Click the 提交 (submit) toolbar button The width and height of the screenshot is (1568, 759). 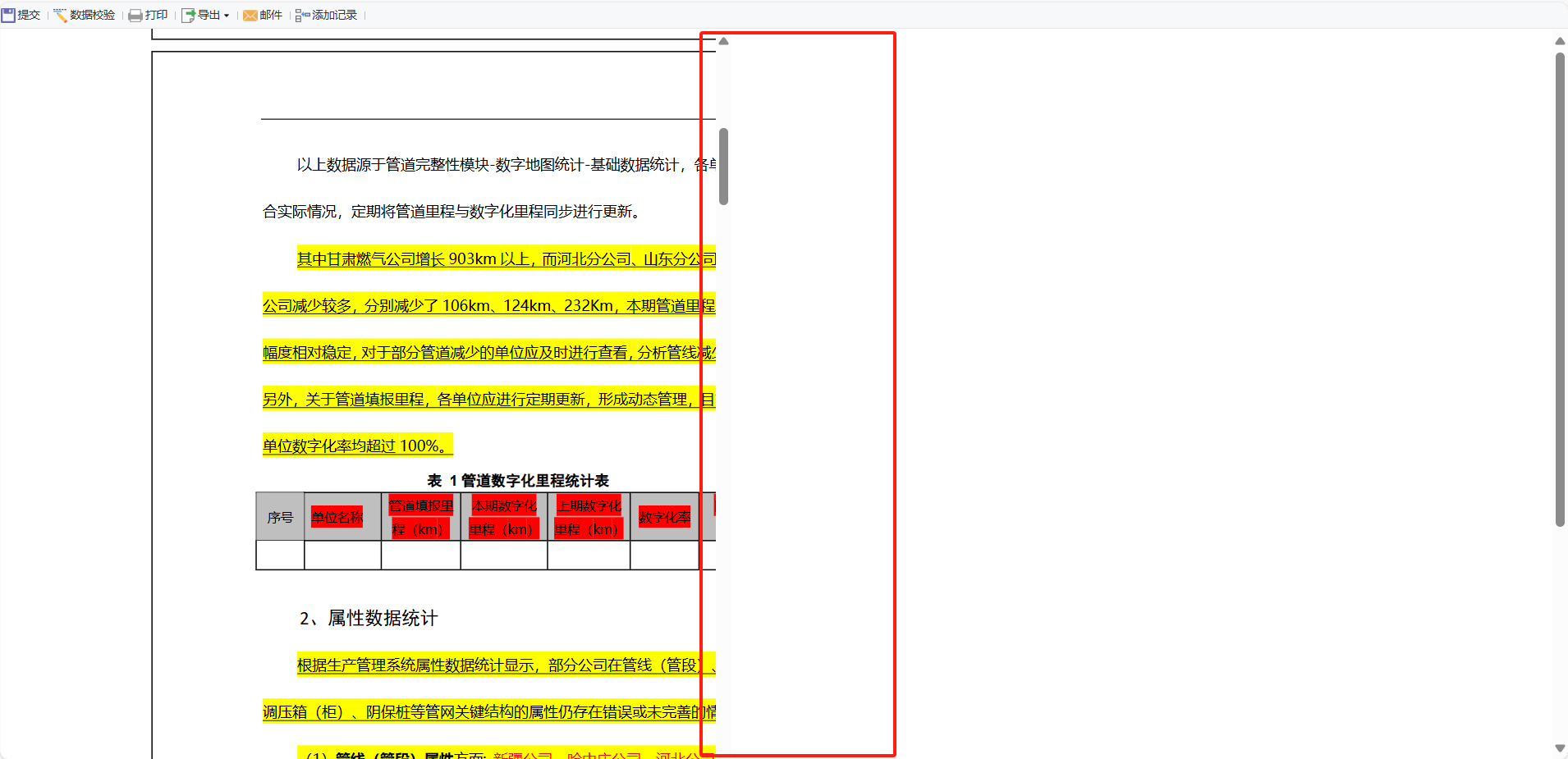pyautogui.click(x=21, y=15)
